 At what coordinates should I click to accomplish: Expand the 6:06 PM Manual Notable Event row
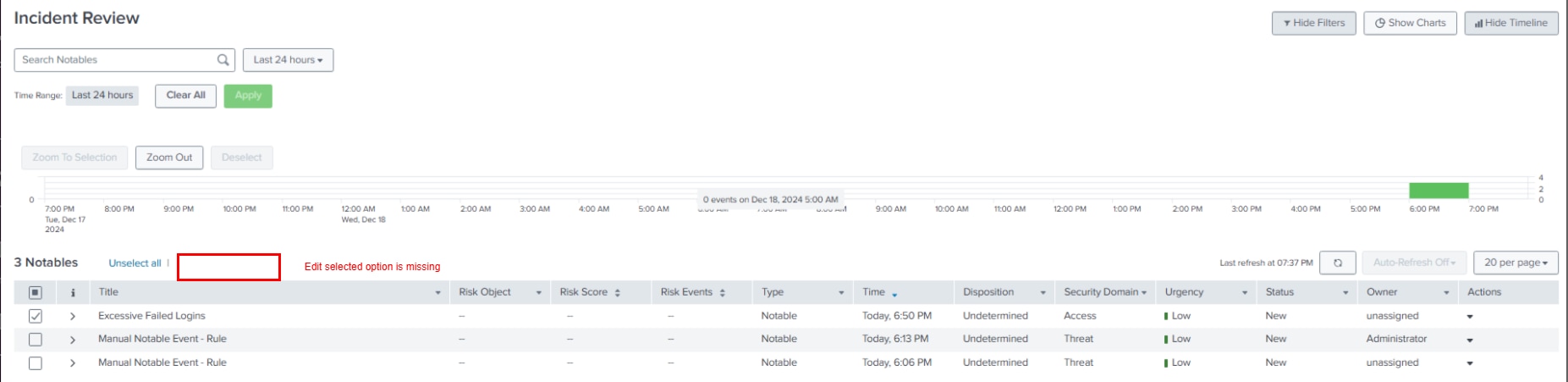pos(73,363)
